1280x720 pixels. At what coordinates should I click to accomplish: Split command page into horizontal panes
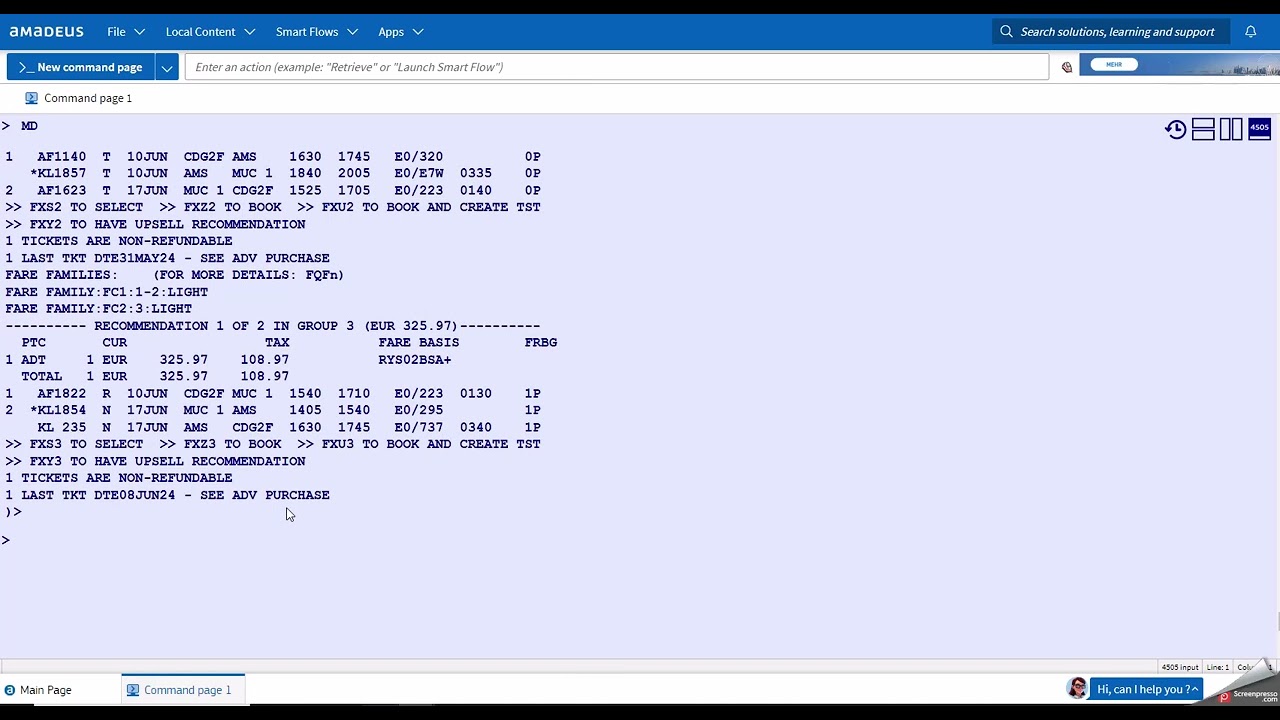[x=1203, y=130]
